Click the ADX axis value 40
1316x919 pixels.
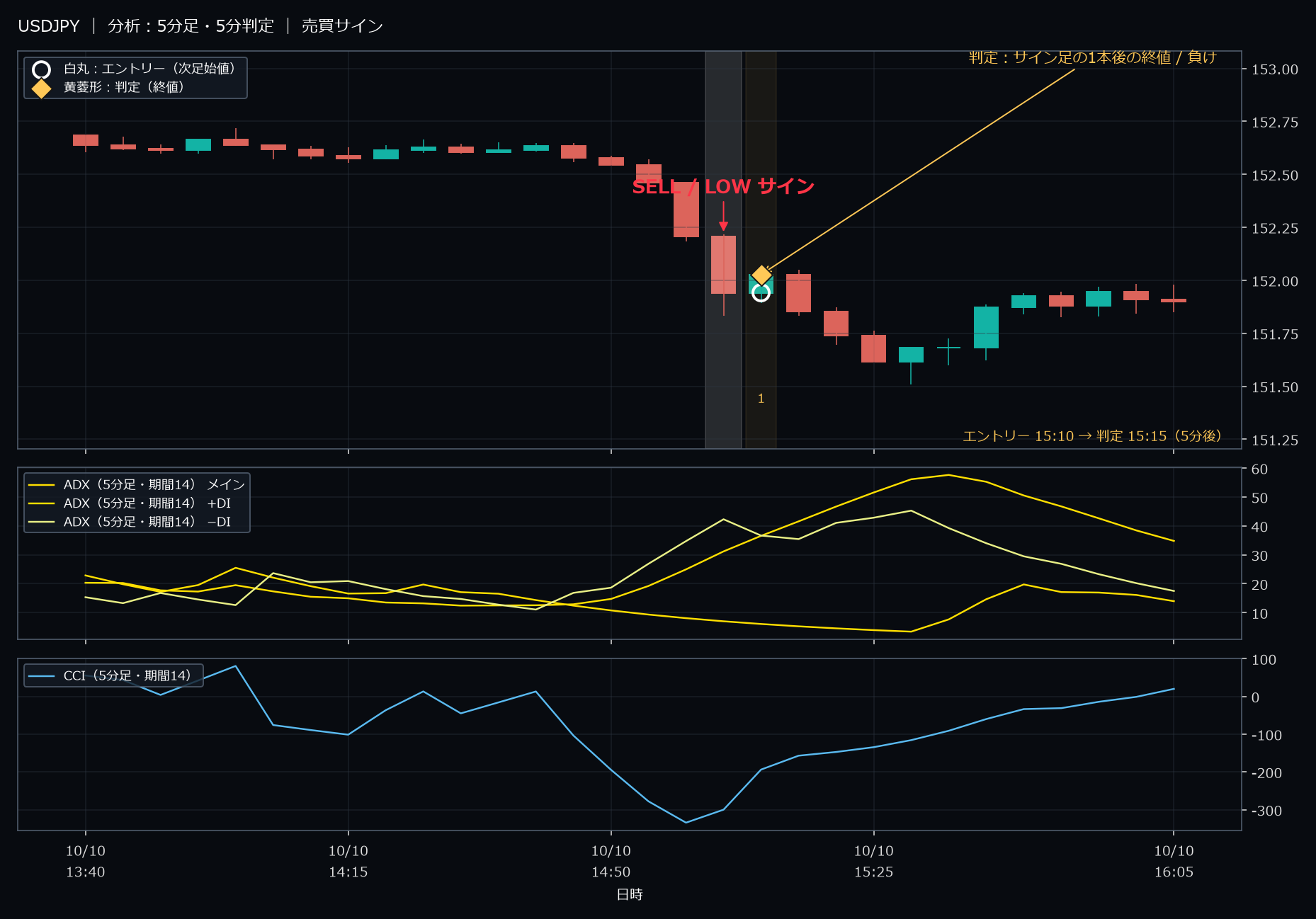1260,527
